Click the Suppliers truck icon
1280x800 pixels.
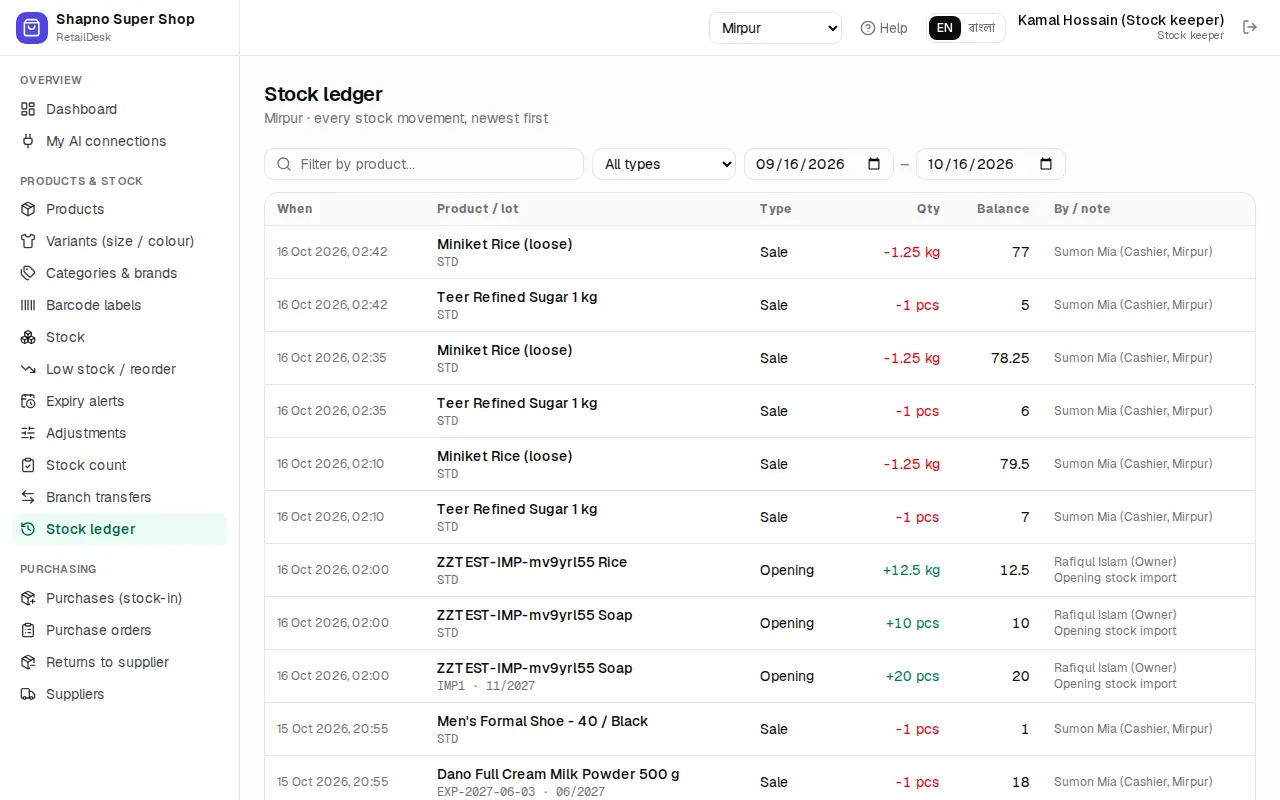[28, 694]
